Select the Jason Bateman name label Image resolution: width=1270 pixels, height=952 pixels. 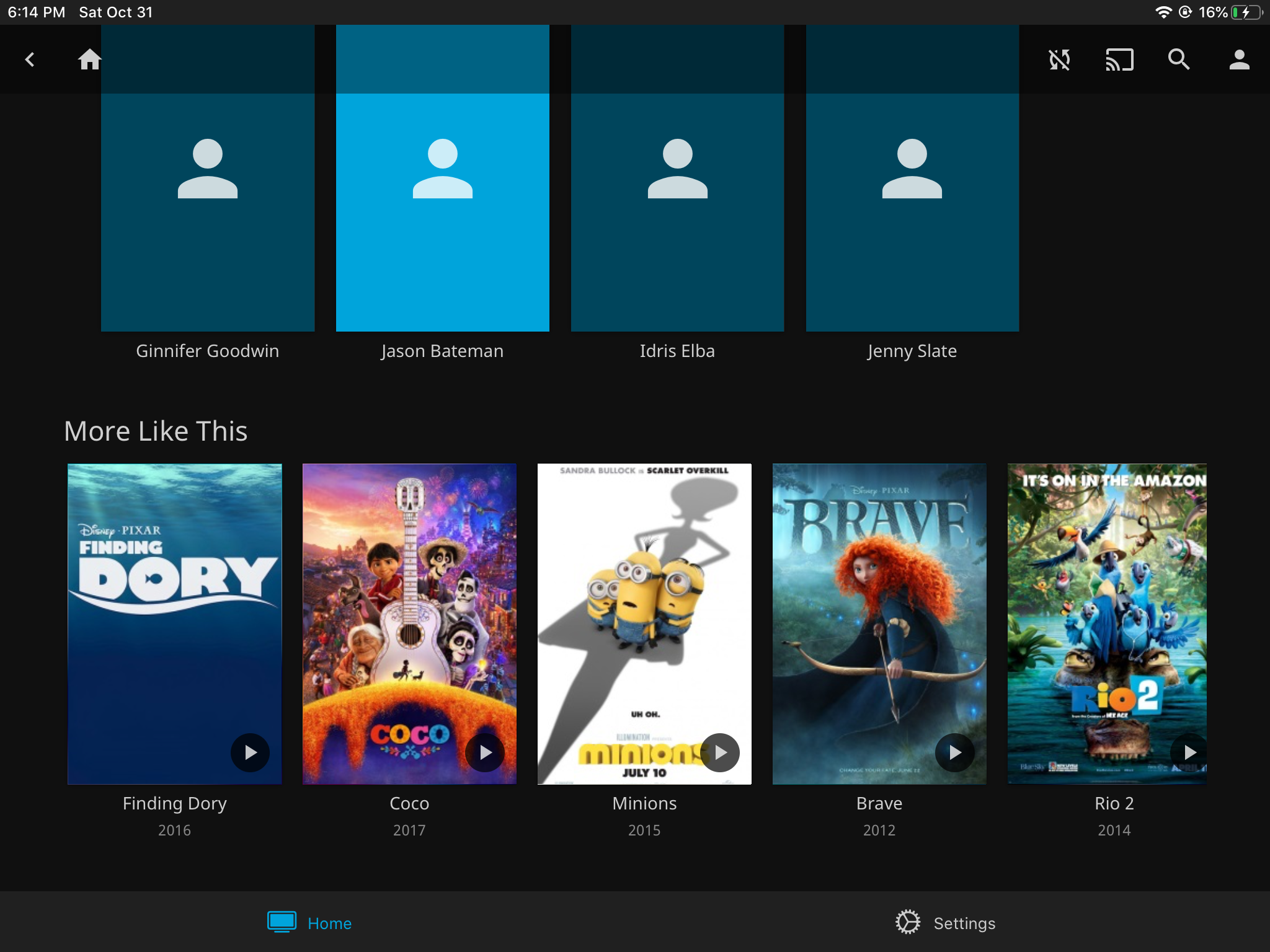(x=443, y=351)
